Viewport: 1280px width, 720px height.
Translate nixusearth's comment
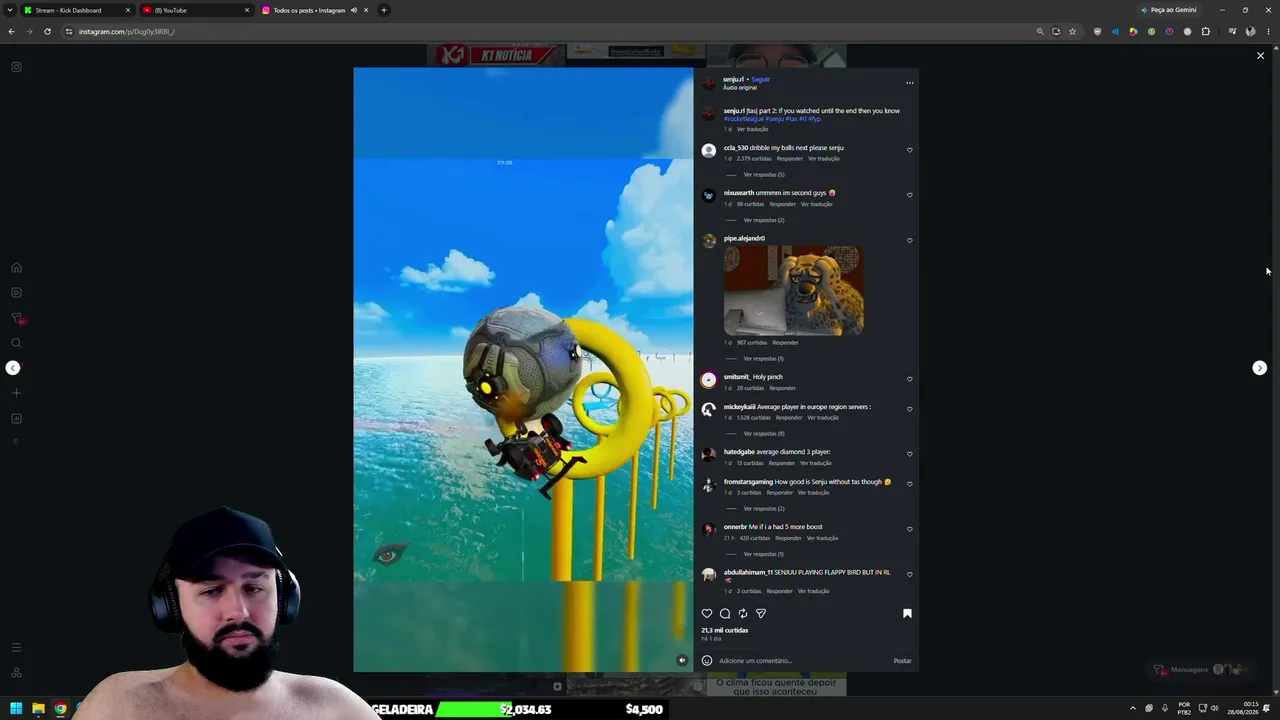click(816, 204)
